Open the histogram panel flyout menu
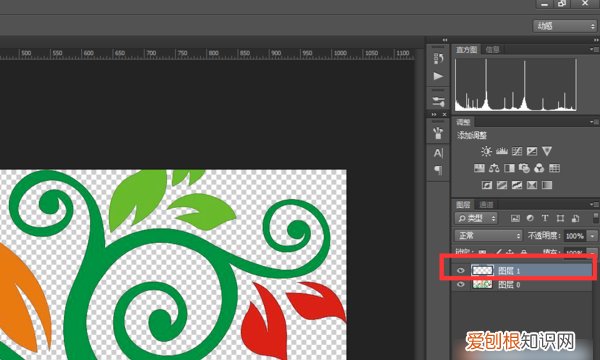600x360 pixels. tap(594, 49)
